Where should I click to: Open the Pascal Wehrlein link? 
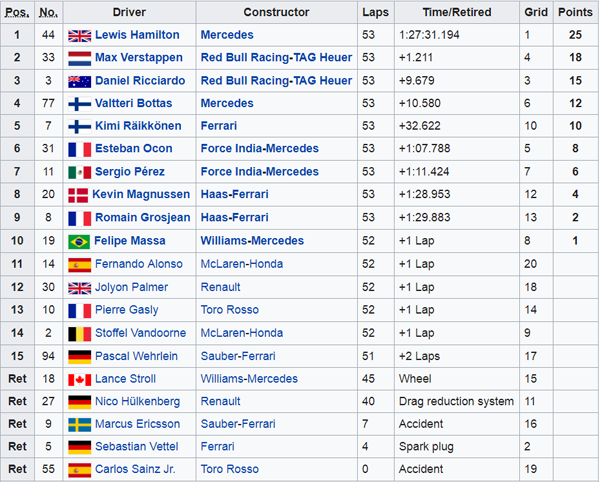136,356
